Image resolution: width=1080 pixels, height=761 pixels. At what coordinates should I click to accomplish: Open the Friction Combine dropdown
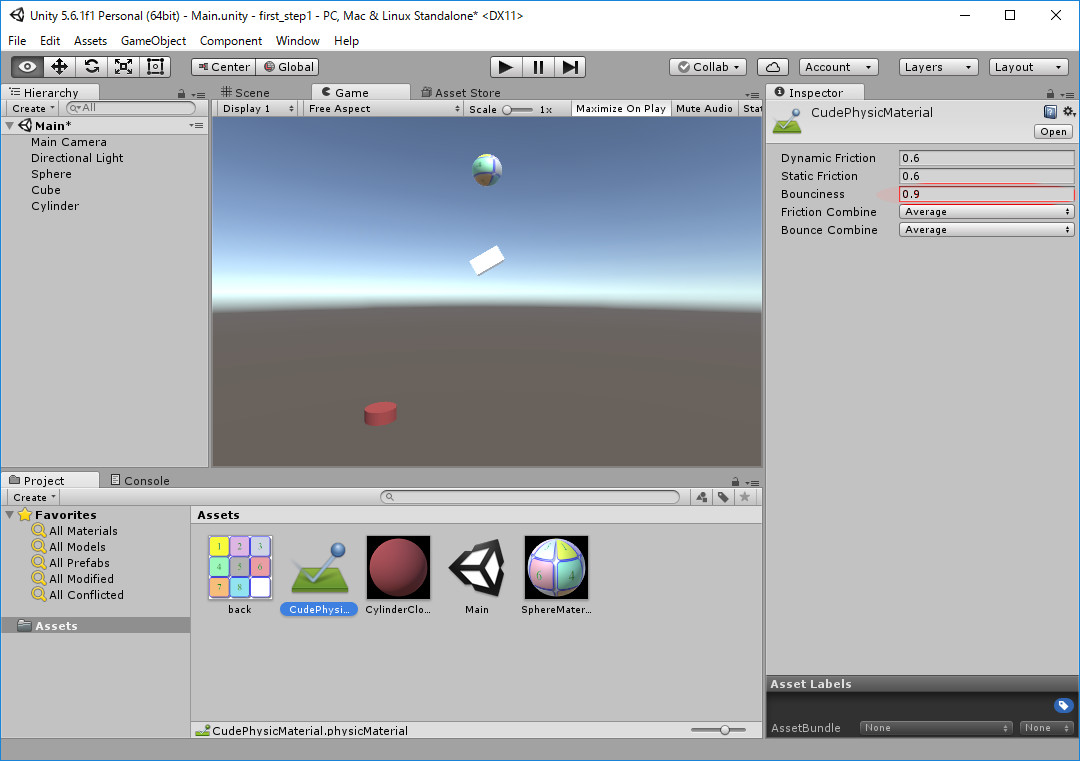pyautogui.click(x=986, y=212)
